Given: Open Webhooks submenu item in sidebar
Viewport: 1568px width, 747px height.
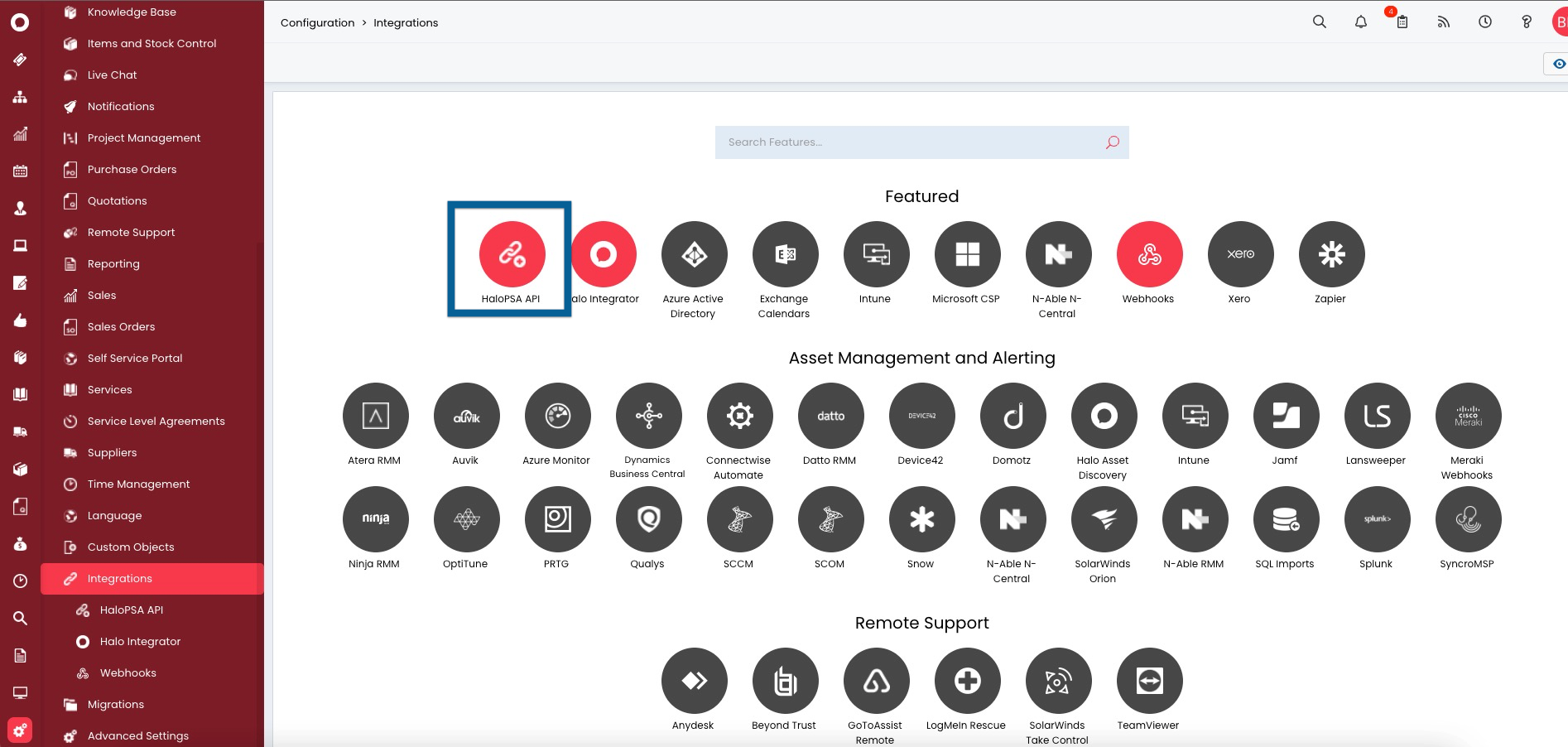Looking at the screenshot, I should click(x=152, y=673).
